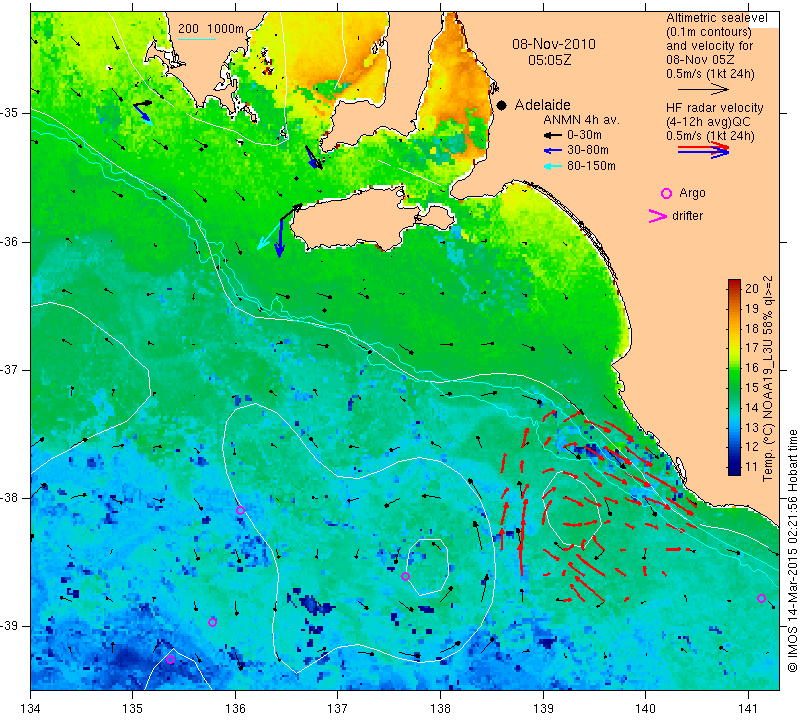This screenshot has width=800, height=720.
Task: Click the magenta Argo circle in legend
Action: pos(666,193)
